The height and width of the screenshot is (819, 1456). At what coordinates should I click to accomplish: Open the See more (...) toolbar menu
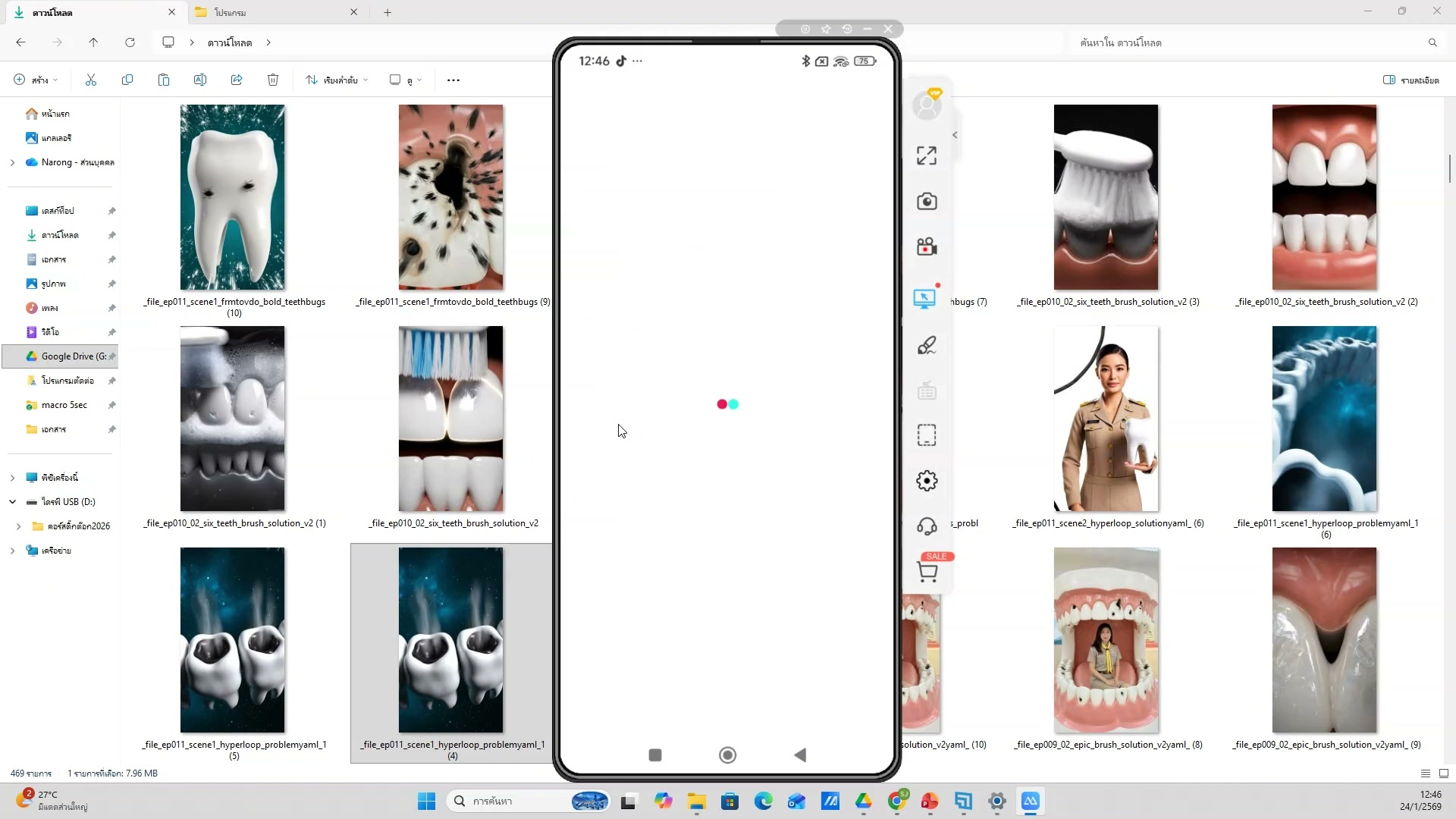point(453,80)
